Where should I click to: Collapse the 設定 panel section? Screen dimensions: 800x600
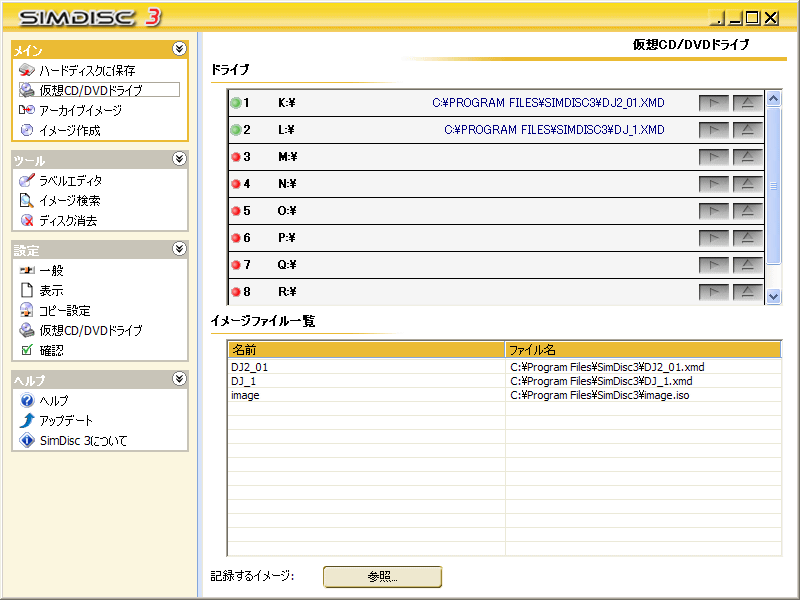(179, 248)
